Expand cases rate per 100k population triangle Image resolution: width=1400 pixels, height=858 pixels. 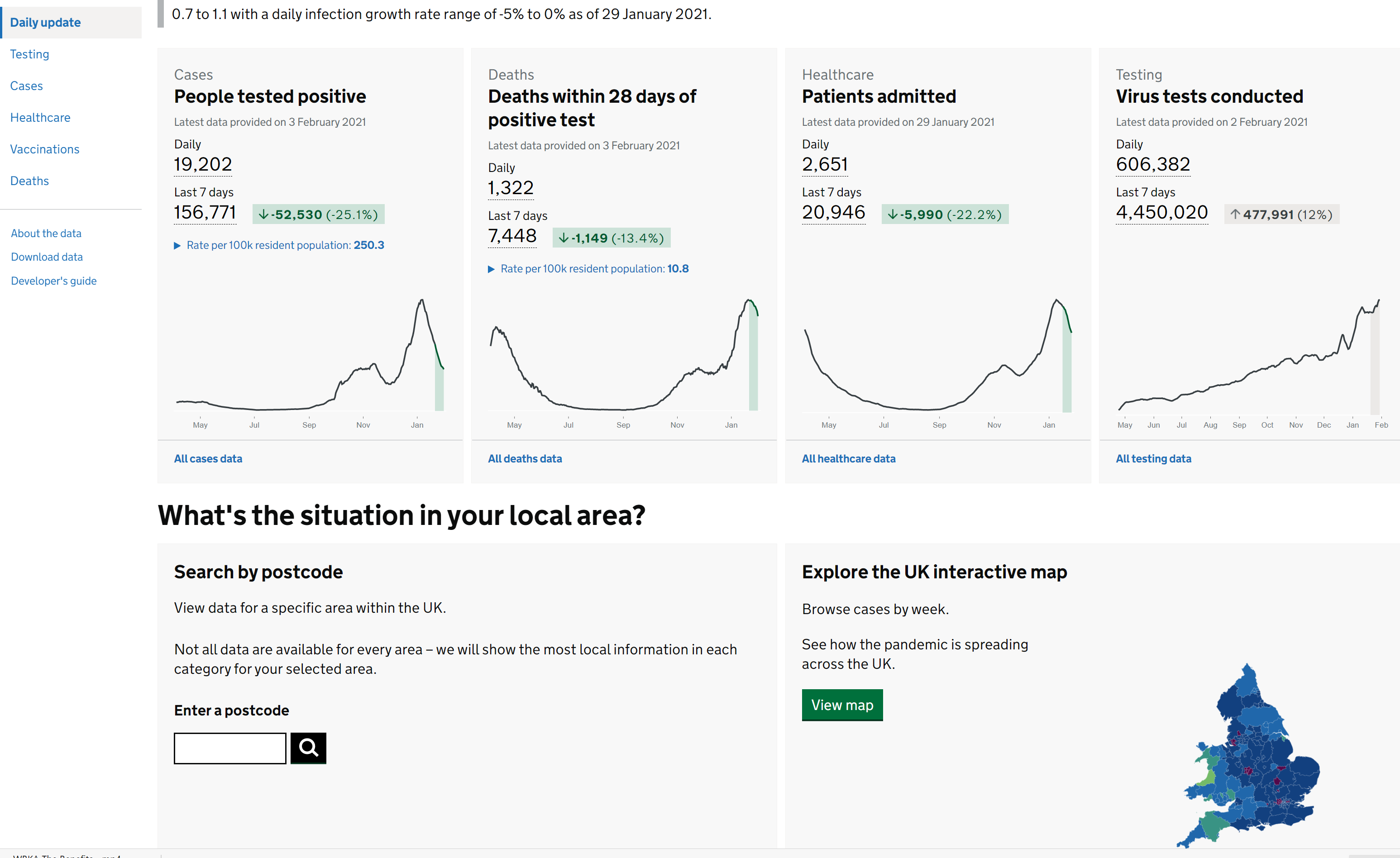coord(177,245)
